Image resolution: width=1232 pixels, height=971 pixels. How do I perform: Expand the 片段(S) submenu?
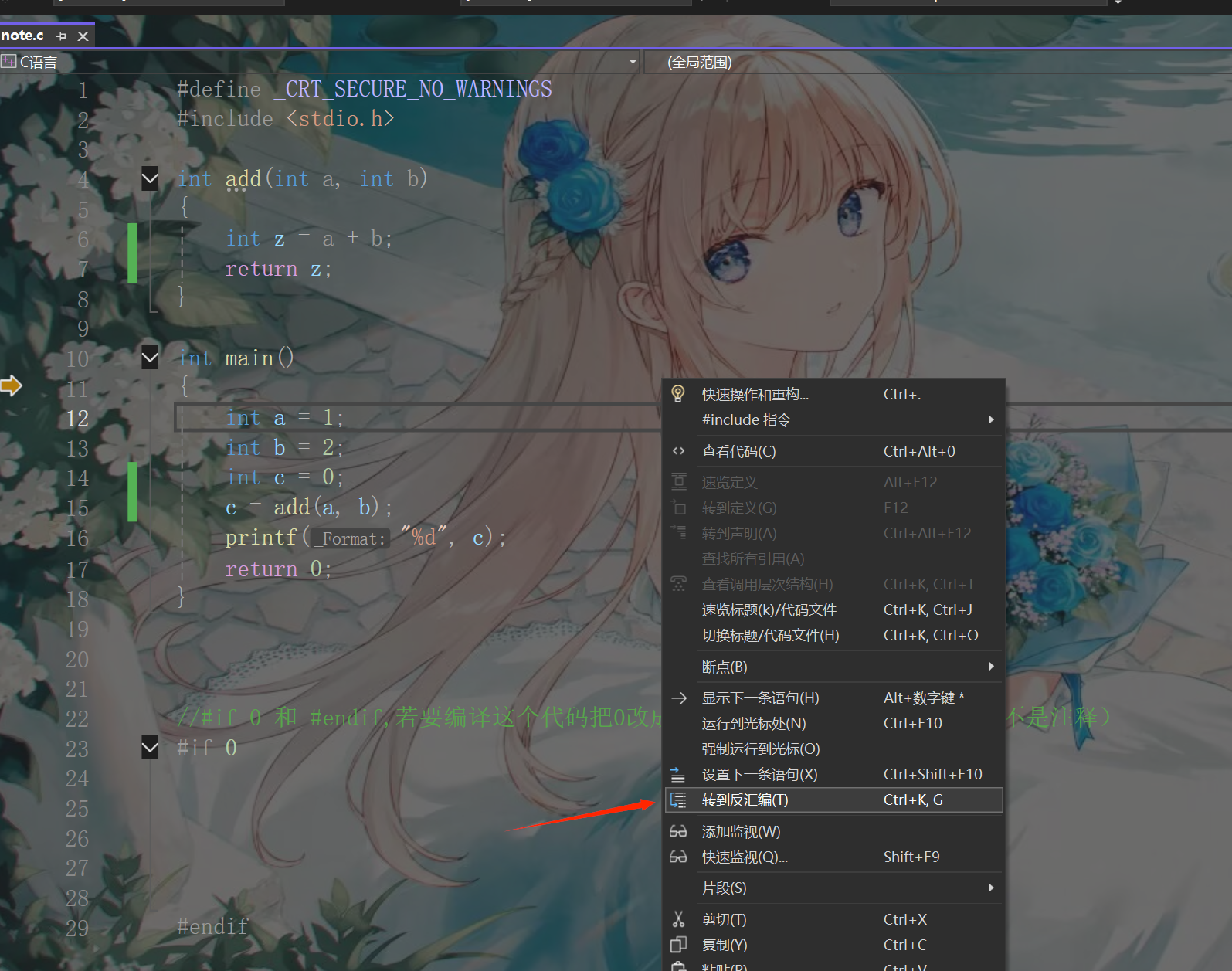(x=833, y=888)
